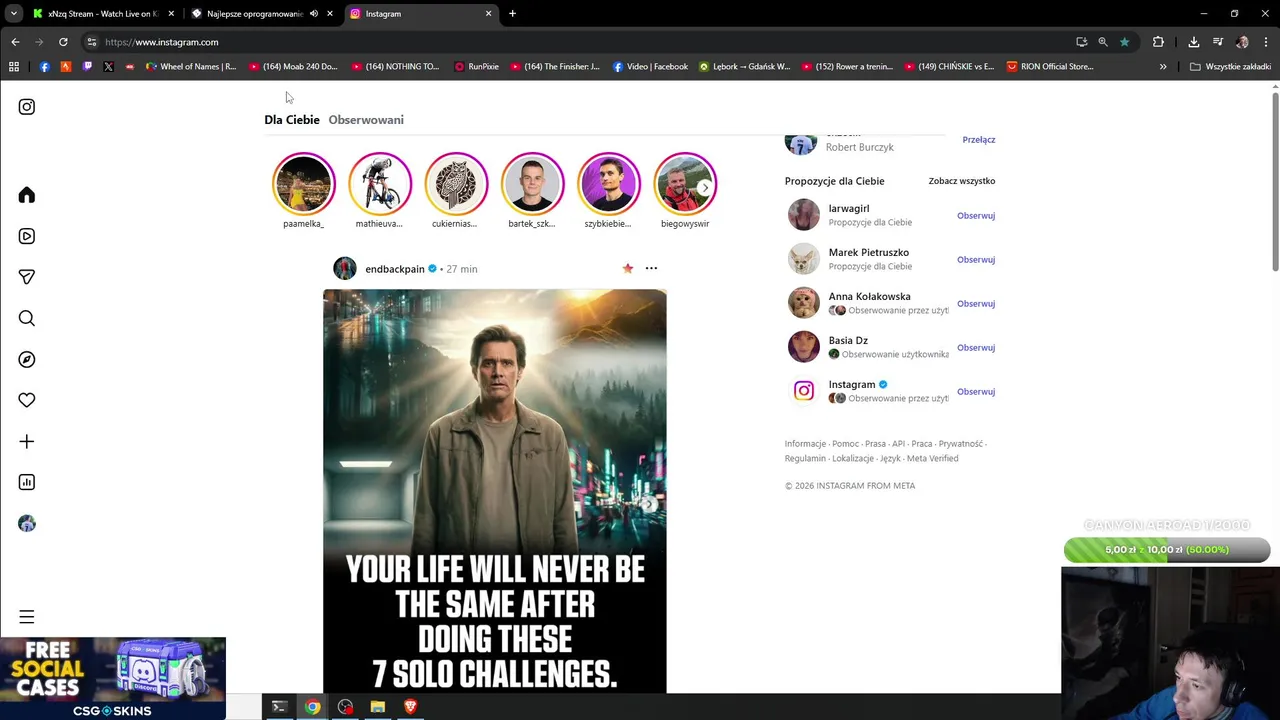Show next stories with arrow button
Image resolution: width=1280 pixels, height=720 pixels.
click(x=705, y=187)
